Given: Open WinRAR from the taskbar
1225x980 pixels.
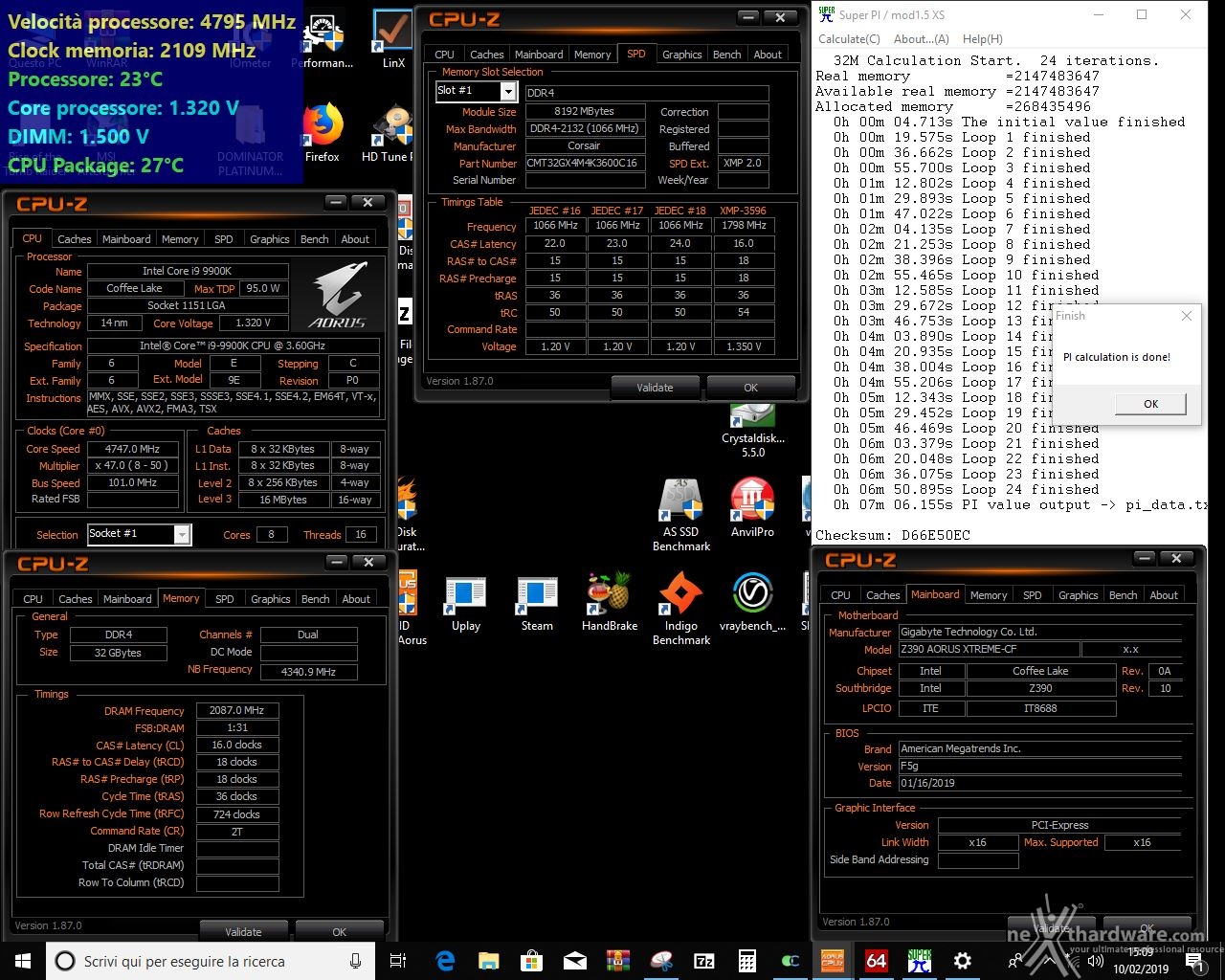Looking at the screenshot, I should 617,961.
